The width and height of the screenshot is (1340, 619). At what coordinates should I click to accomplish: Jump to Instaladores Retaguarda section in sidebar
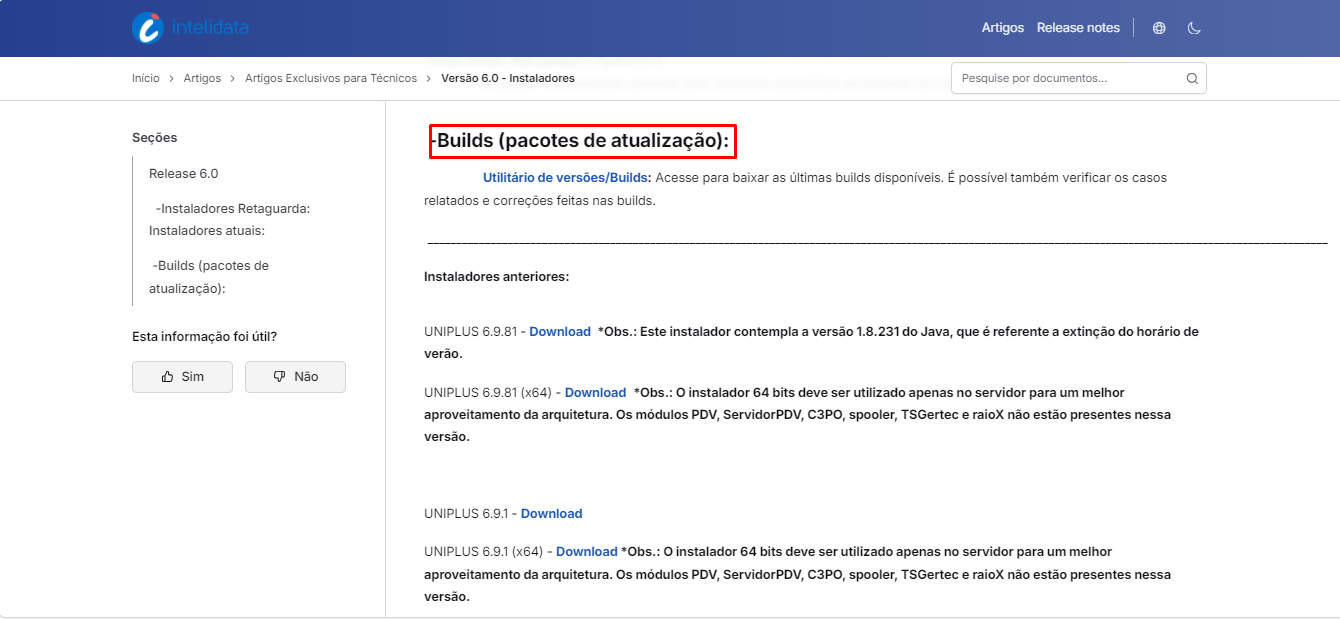click(x=230, y=219)
